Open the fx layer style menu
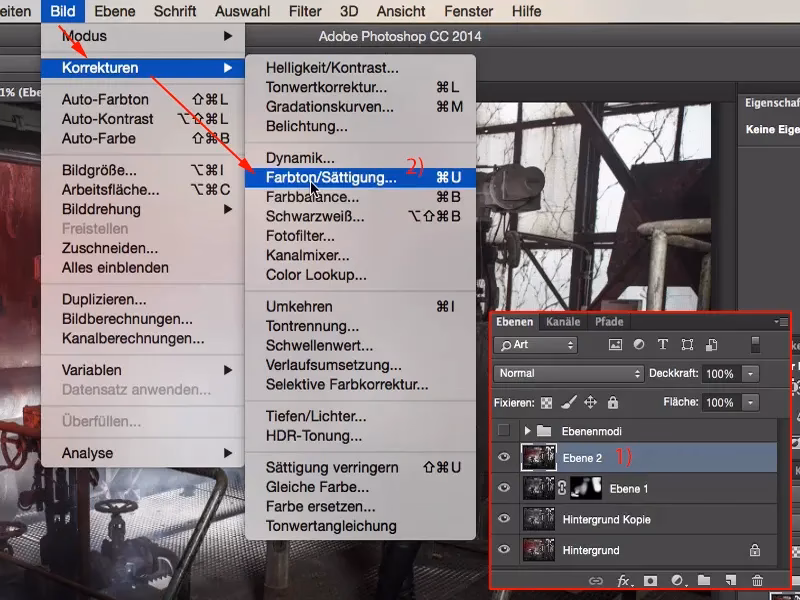 623,580
